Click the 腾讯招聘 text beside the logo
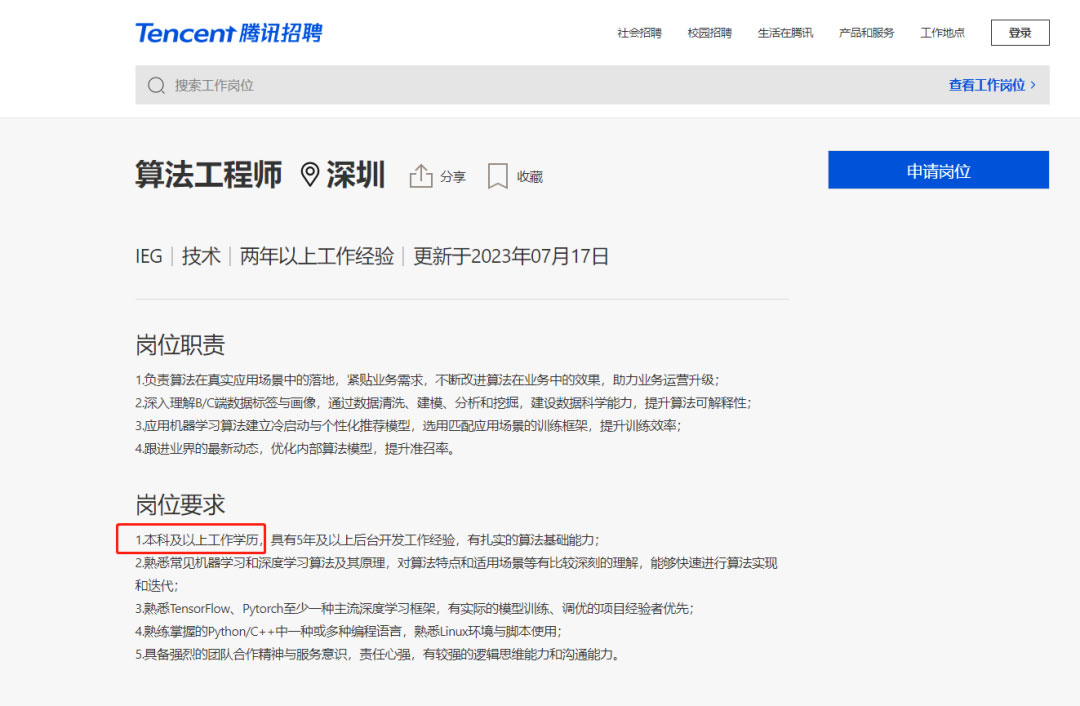Screen dimensions: 1080x706 tap(281, 33)
